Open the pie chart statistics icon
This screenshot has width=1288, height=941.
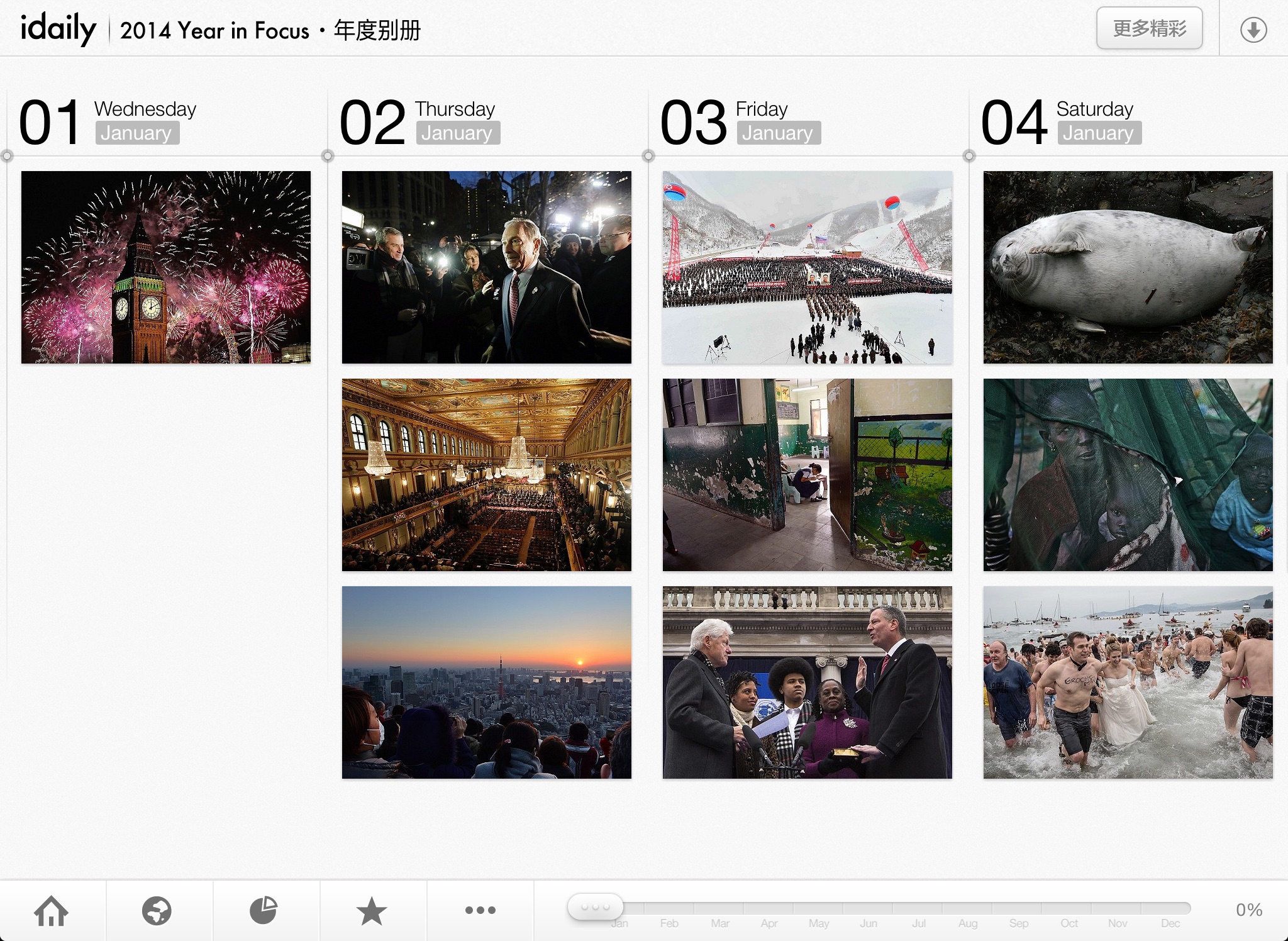264,910
